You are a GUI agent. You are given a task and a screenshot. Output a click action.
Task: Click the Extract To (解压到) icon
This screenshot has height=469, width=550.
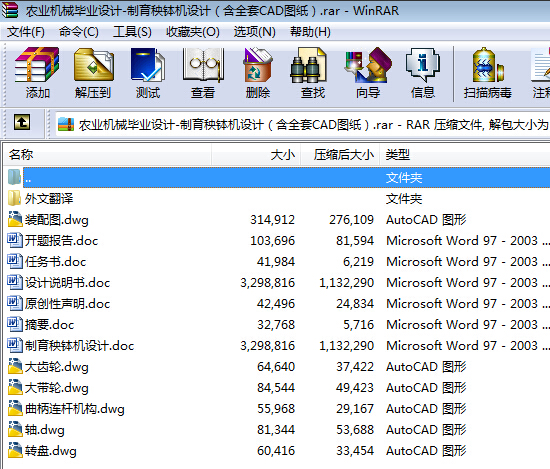pos(93,66)
